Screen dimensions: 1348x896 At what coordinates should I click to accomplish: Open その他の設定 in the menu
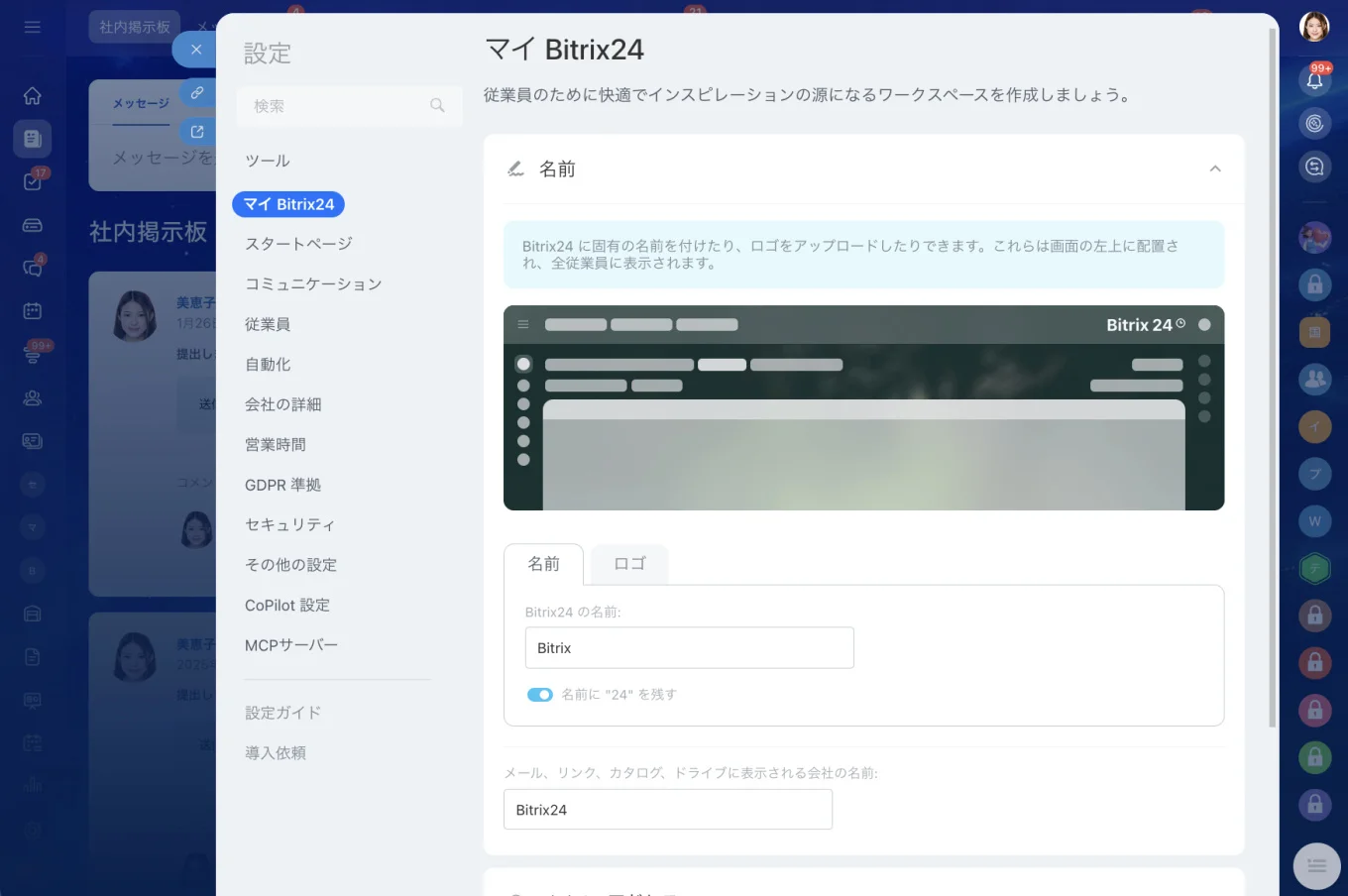(291, 565)
